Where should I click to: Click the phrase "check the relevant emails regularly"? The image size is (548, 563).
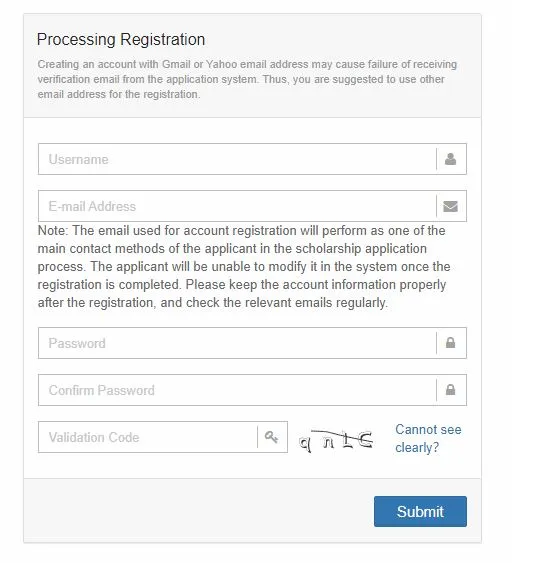[x=287, y=303]
